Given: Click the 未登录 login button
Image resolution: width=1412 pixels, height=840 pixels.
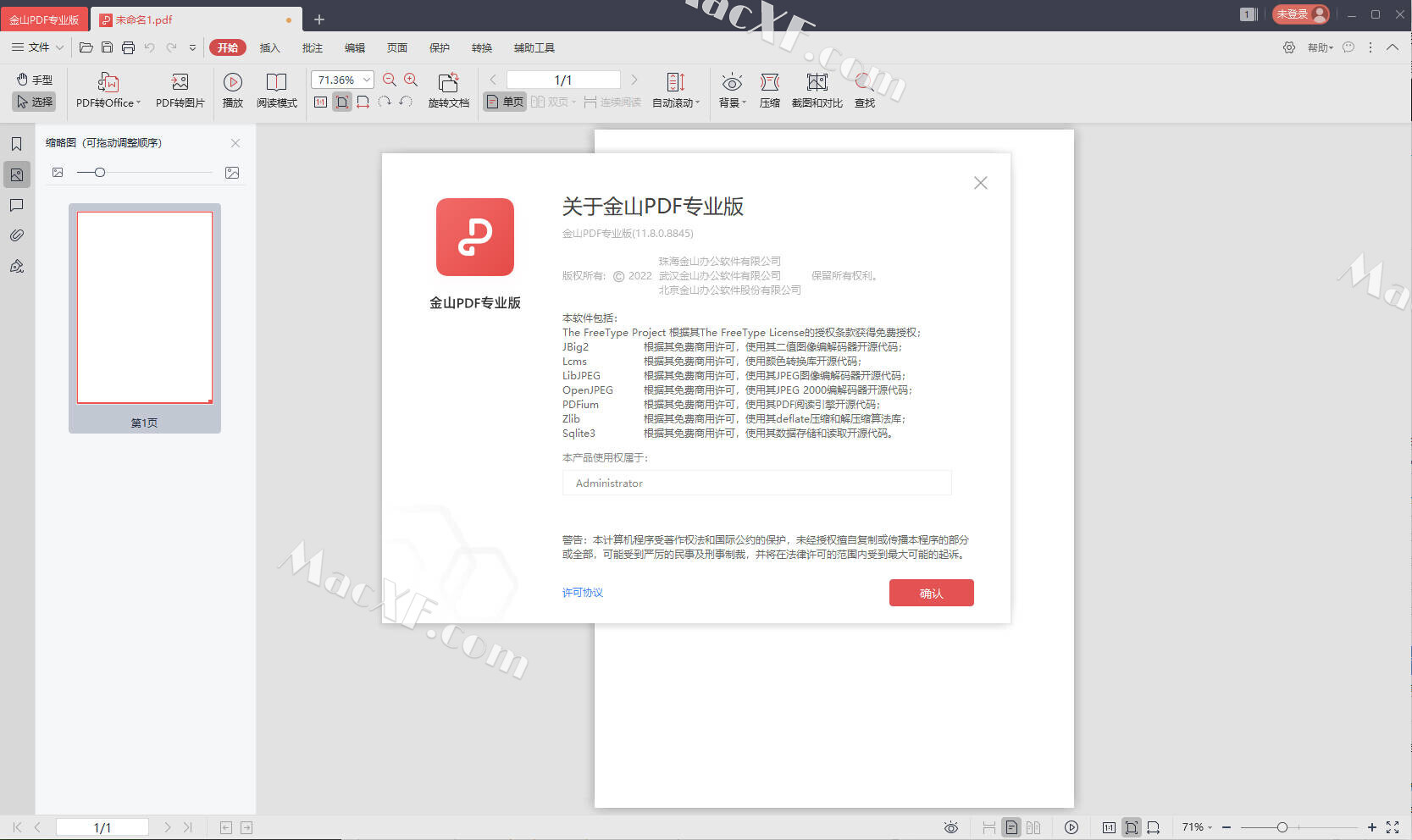Looking at the screenshot, I should click(x=1300, y=14).
